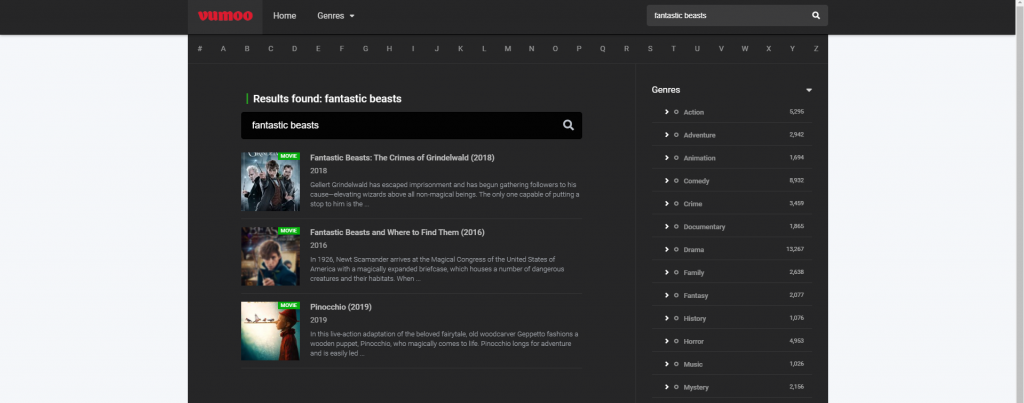Viewport: 1024px width, 403px height.
Task: Click the 2016 year text
Action: tap(319, 246)
